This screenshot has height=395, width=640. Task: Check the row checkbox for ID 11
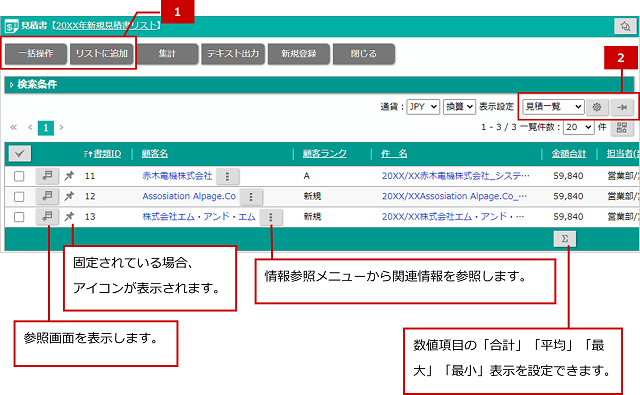(x=19, y=176)
